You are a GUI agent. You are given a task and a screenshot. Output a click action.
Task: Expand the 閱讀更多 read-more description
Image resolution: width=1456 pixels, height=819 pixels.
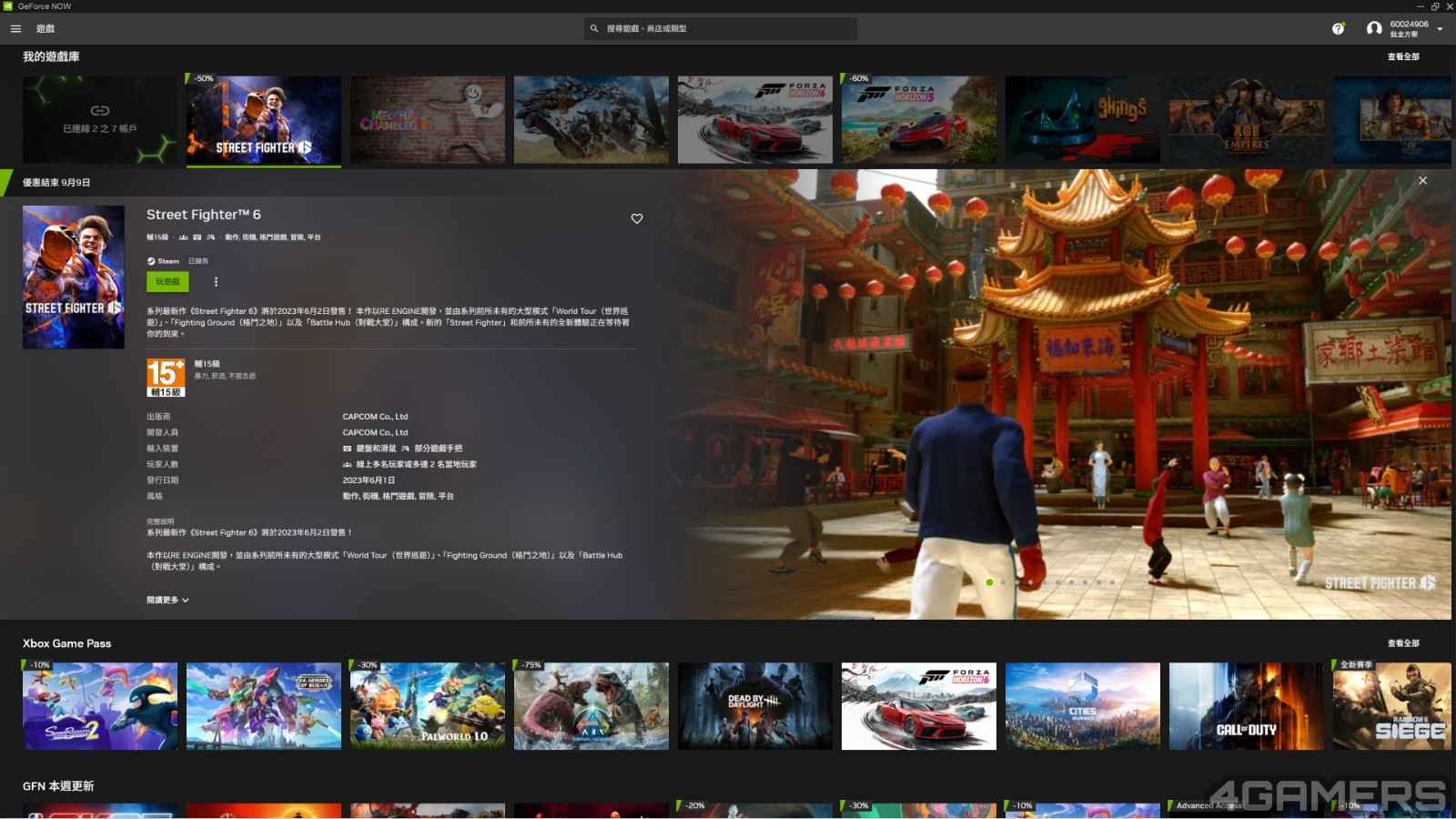coord(167,601)
